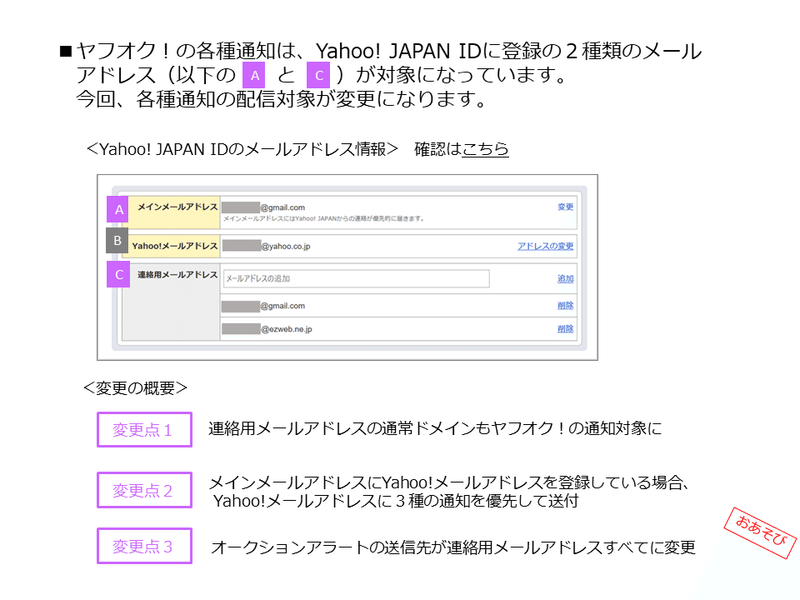Click purple A badge in the screenshot
The width and height of the screenshot is (800, 600).
click(x=118, y=209)
